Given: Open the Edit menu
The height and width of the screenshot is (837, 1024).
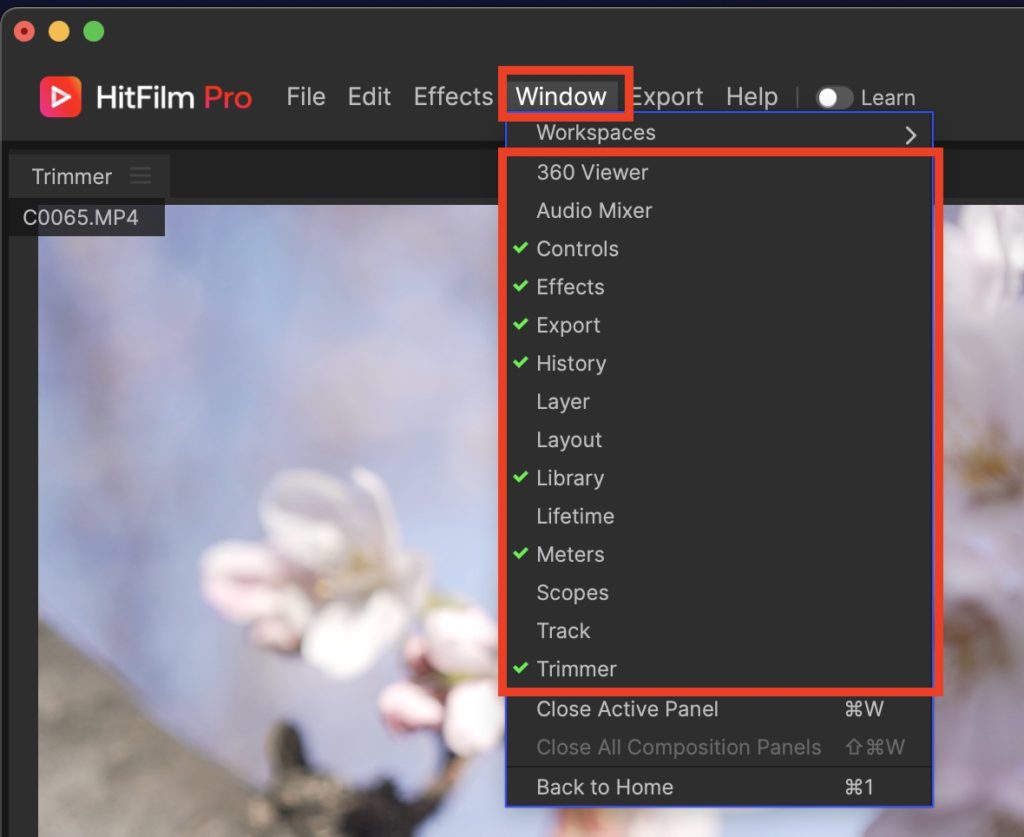Looking at the screenshot, I should (369, 97).
